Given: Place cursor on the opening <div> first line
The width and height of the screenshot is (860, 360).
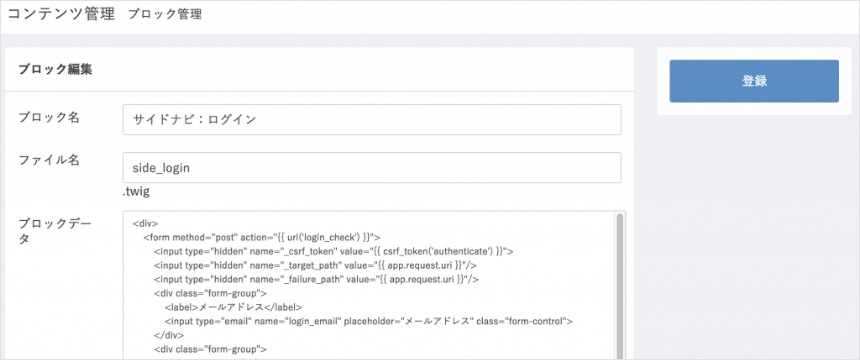Looking at the screenshot, I should (x=145, y=223).
